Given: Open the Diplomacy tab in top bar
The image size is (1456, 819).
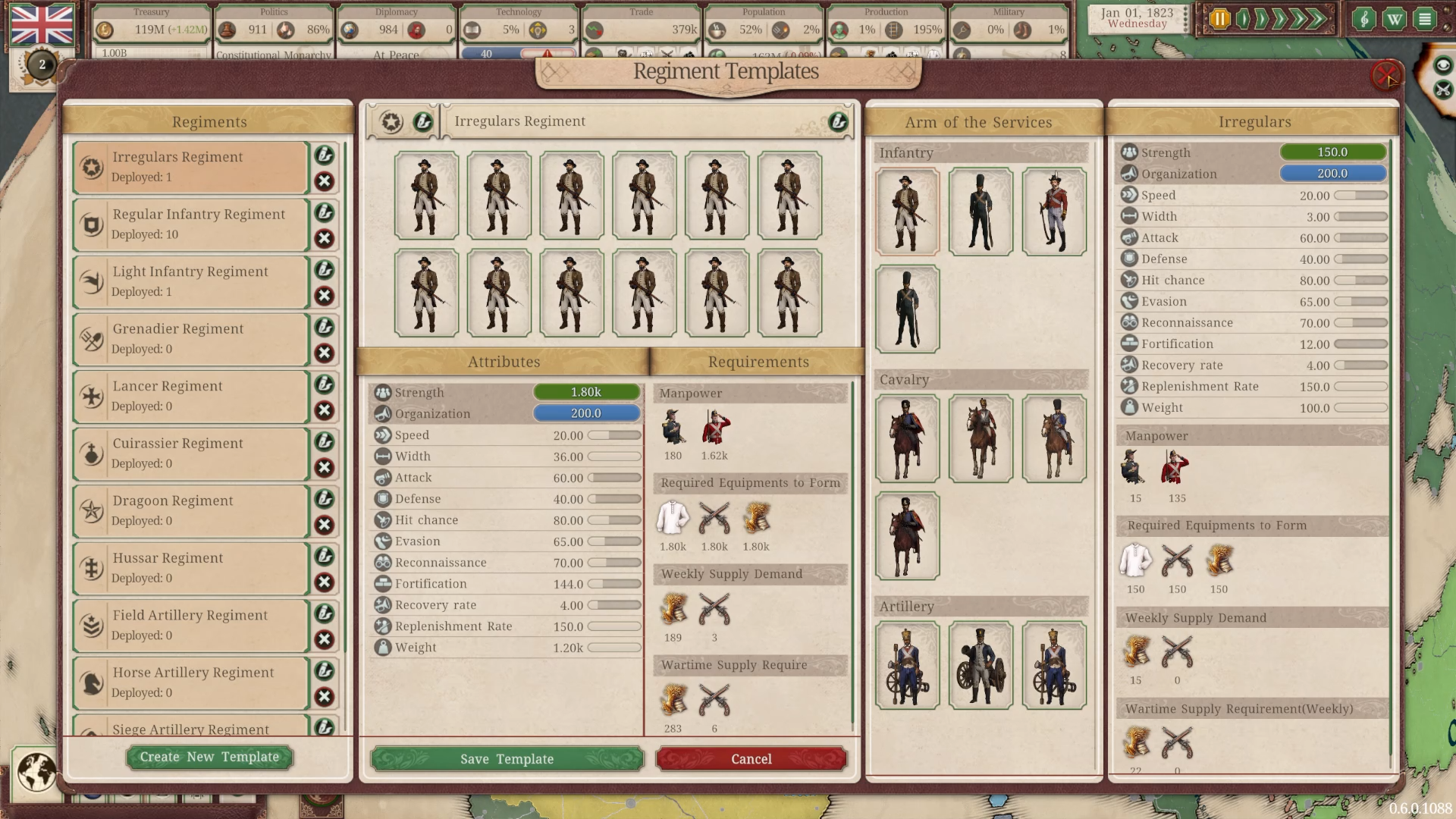Looking at the screenshot, I should point(396,12).
